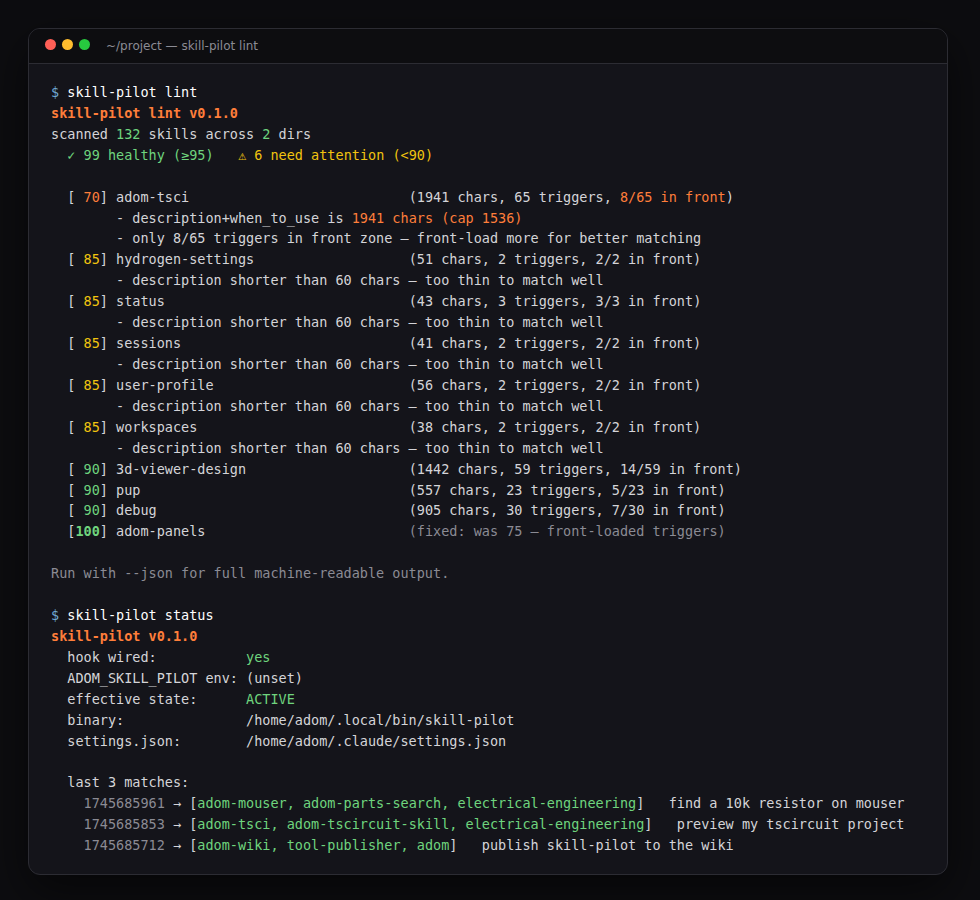Click the '[adom-tsci, adom-tscircuit-skill, electrical-engineering]' match list
Screen dimensions: 980x900
click(421, 824)
